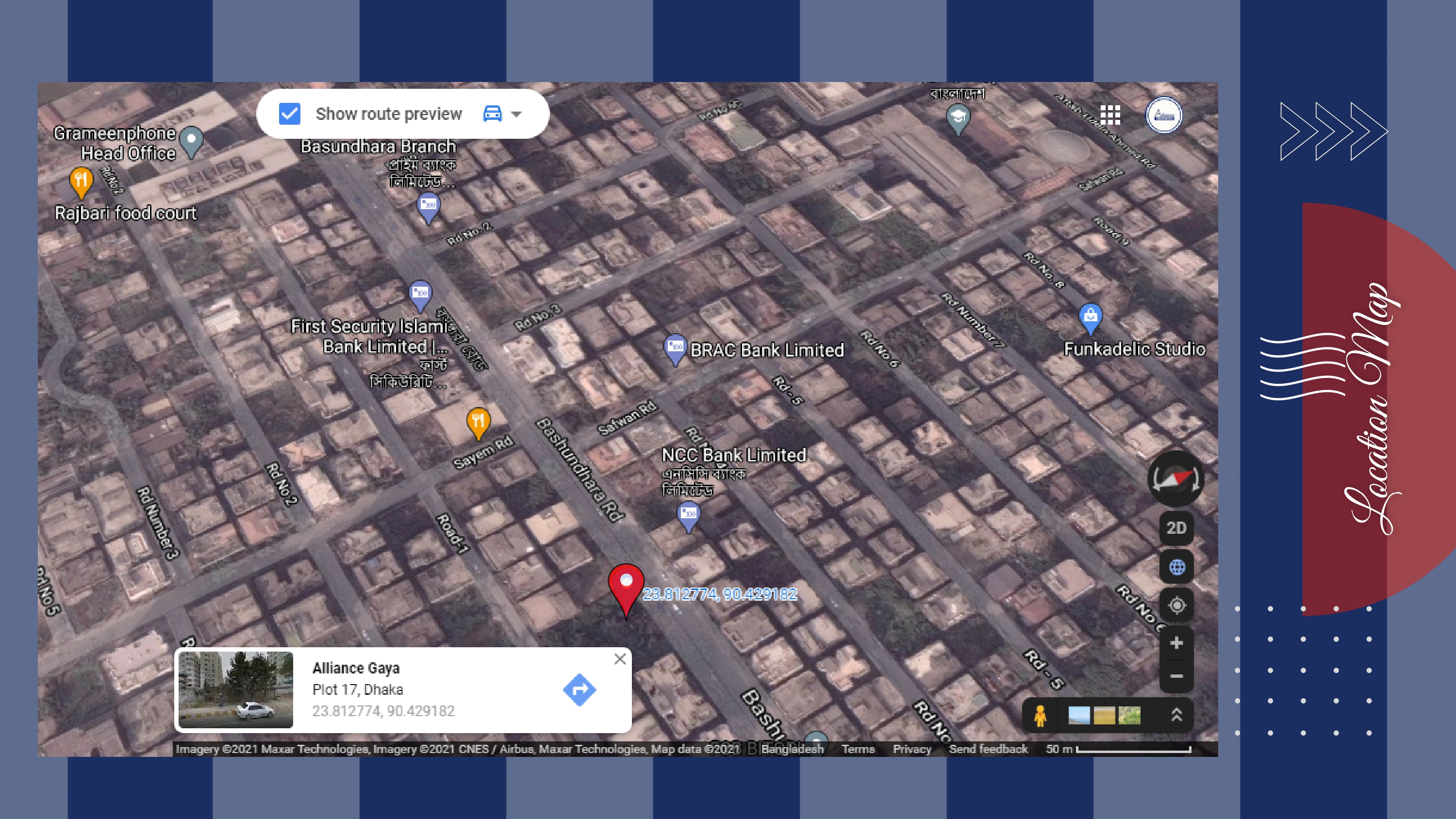
Task: Click the car travel mode icon
Action: 492,114
